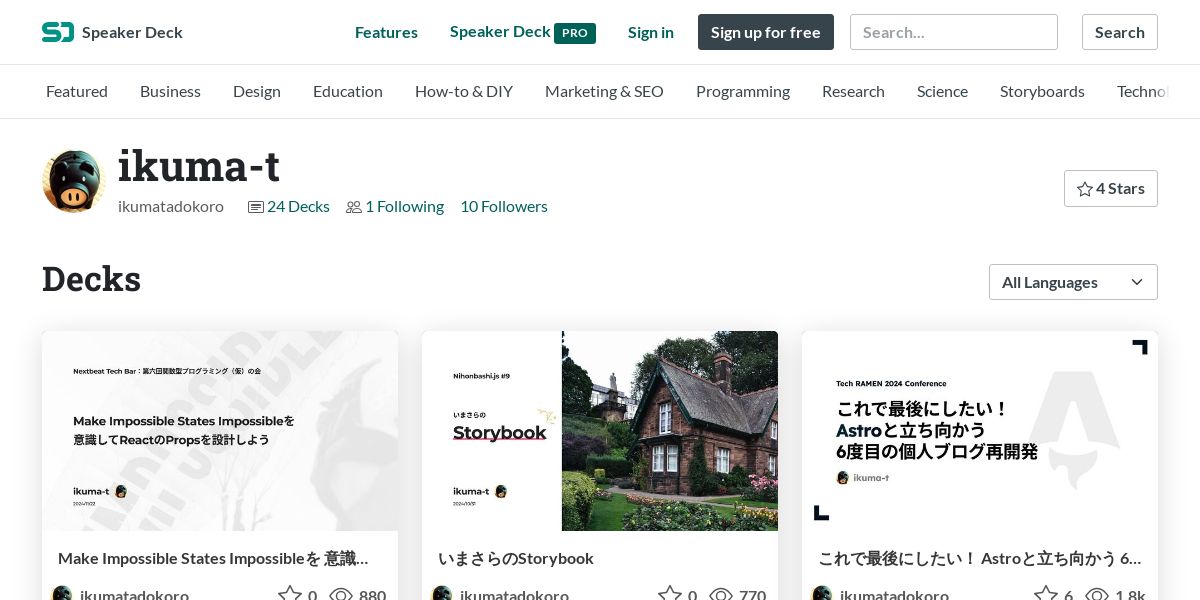Open the Marketing & SEO category
Viewport: 1200px width, 600px height.
tap(604, 91)
